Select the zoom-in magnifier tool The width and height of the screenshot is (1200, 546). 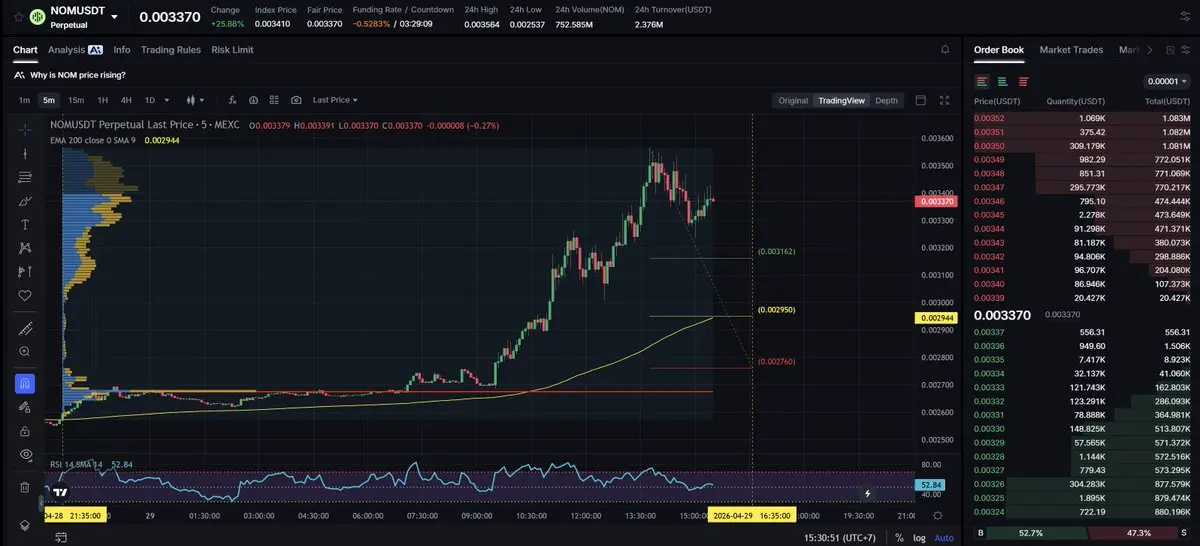pyautogui.click(x=25, y=352)
